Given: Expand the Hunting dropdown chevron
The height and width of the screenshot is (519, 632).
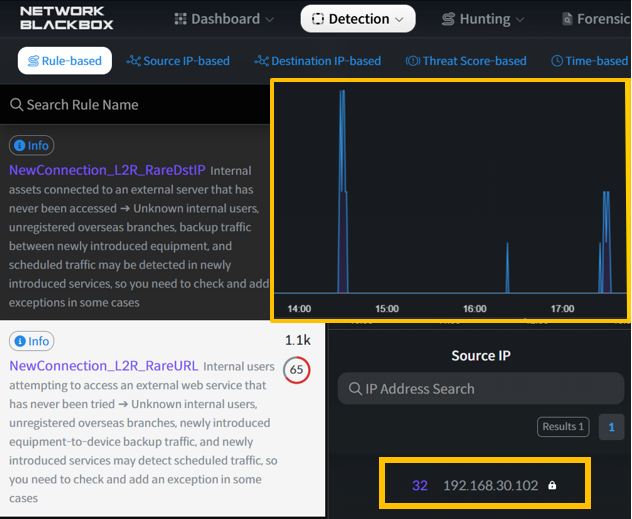Looking at the screenshot, I should coord(519,19).
